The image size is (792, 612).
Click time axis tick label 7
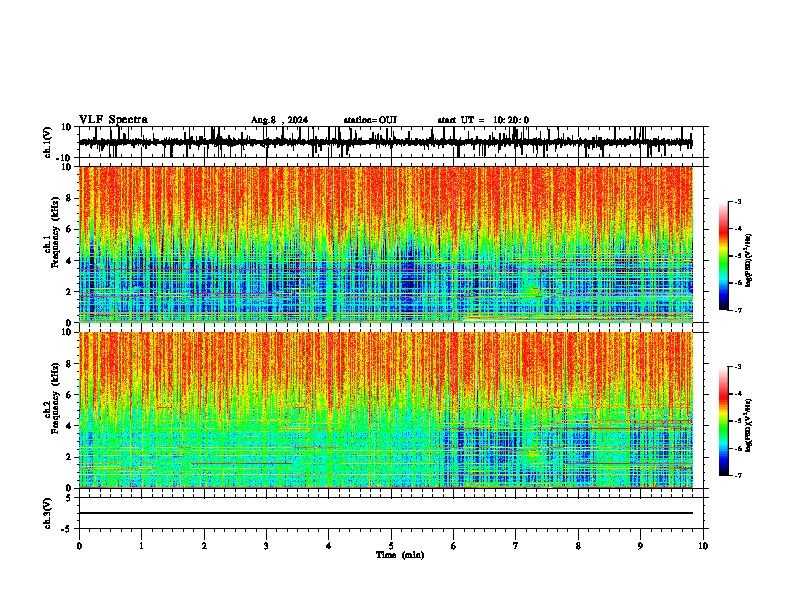[x=516, y=546]
